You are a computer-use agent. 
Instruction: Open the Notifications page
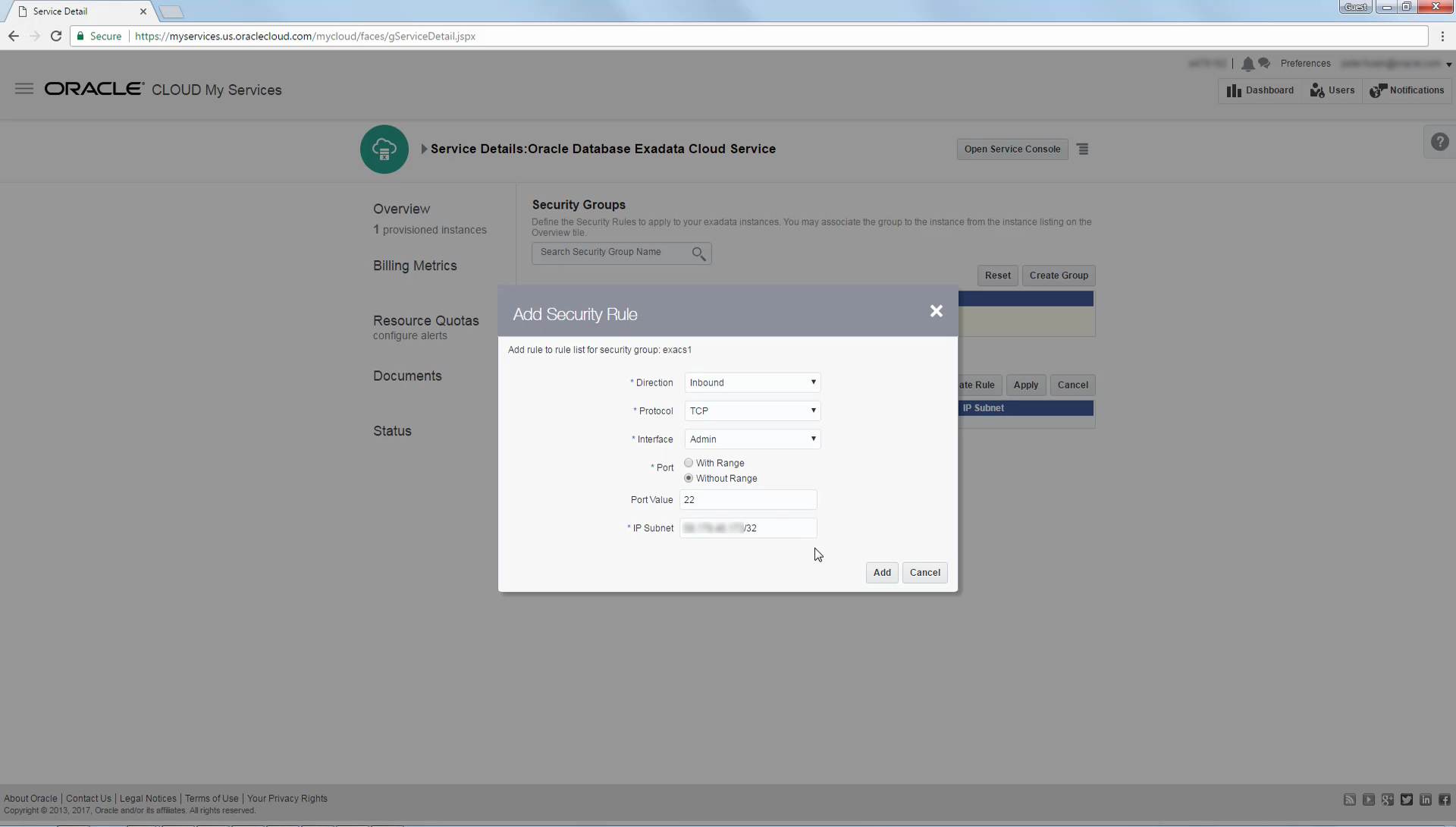(1407, 90)
